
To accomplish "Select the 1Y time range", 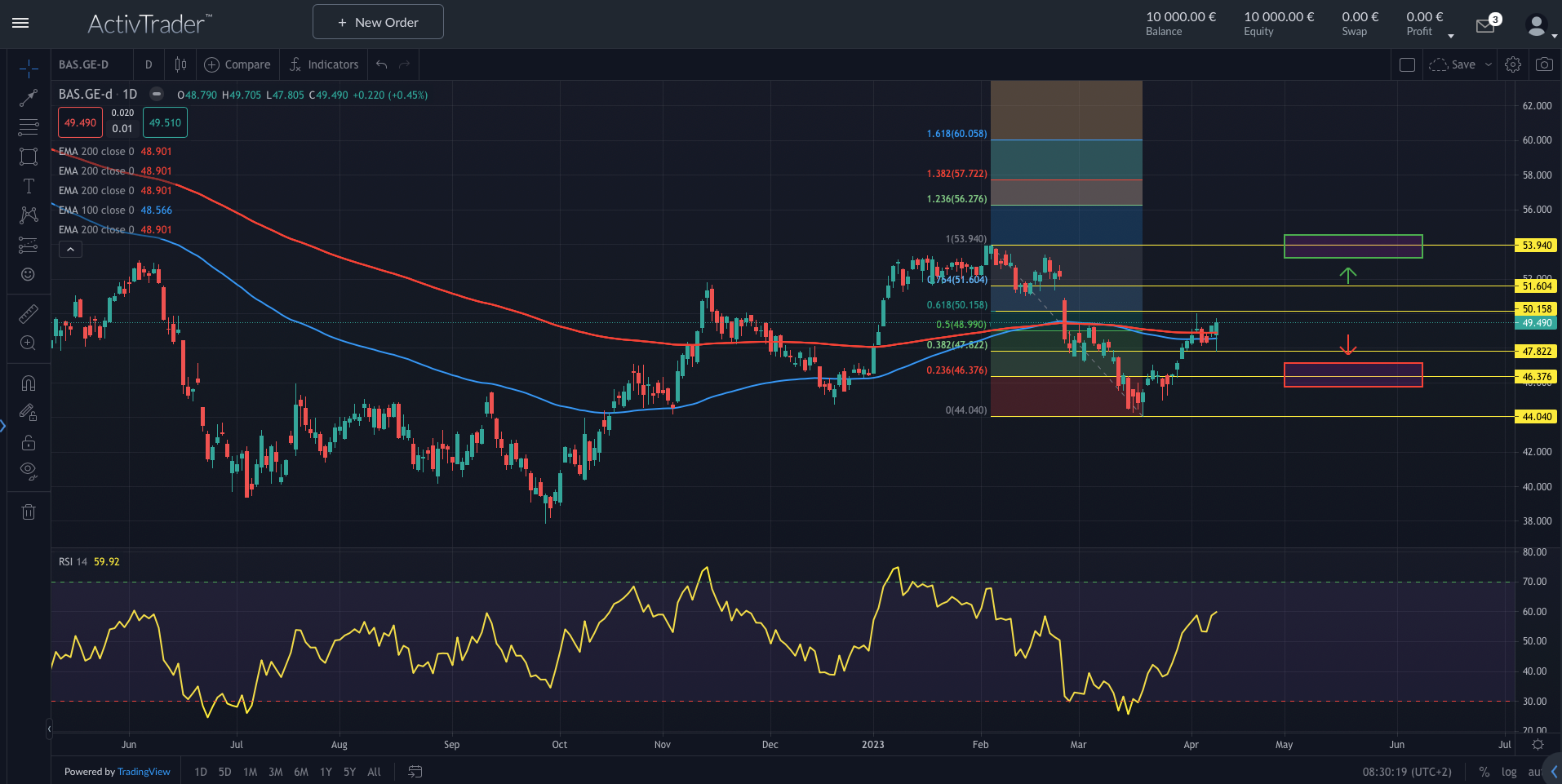I will [x=326, y=772].
